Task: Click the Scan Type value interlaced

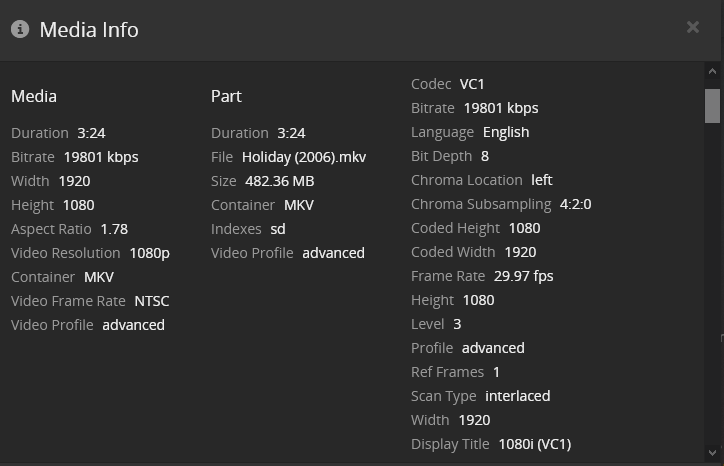Action: pos(518,396)
